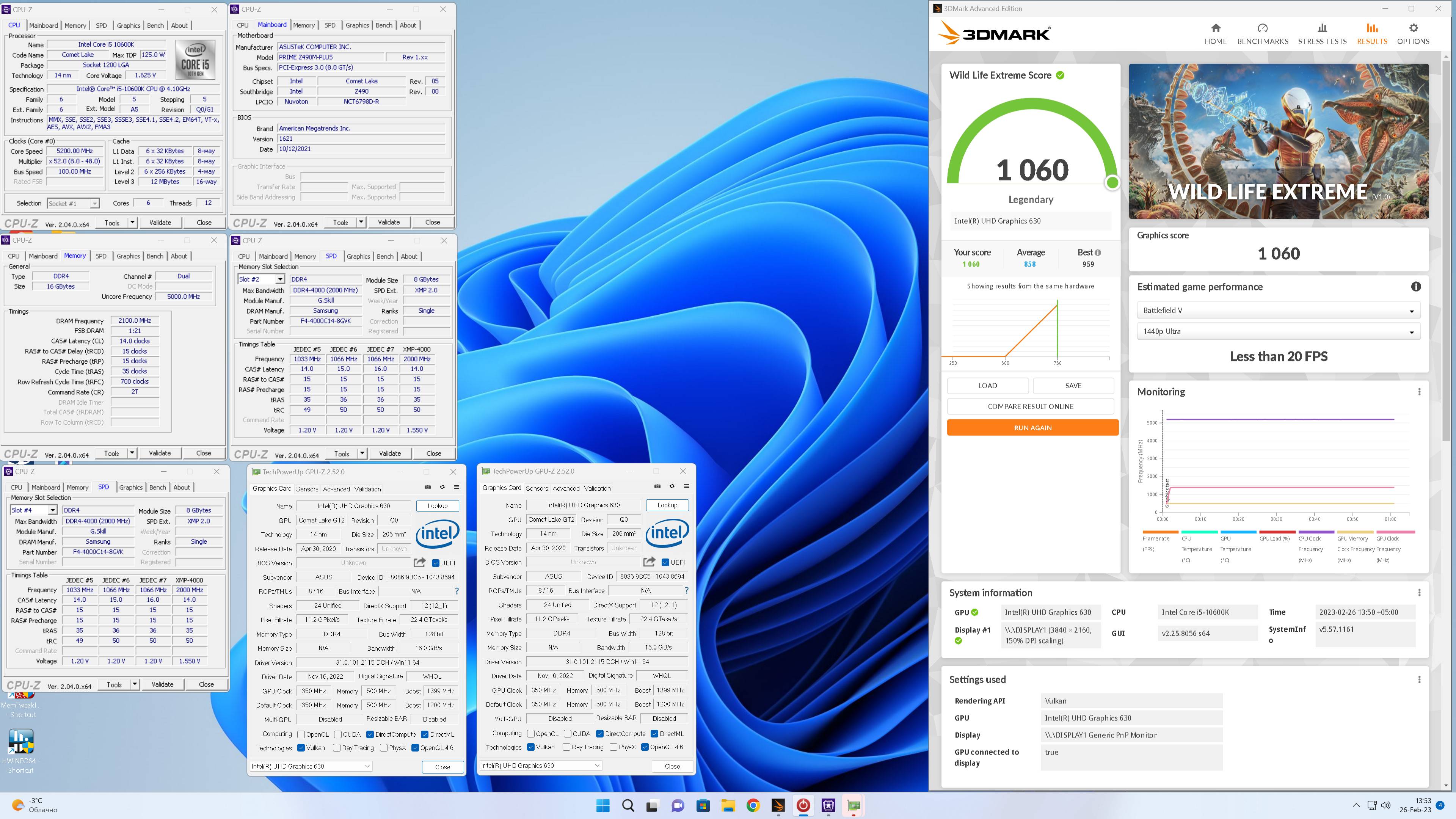Image resolution: width=1456 pixels, height=819 pixels.
Task: Toggle Ray Tracing checkbox in right GPU-Z
Action: pyautogui.click(x=566, y=747)
